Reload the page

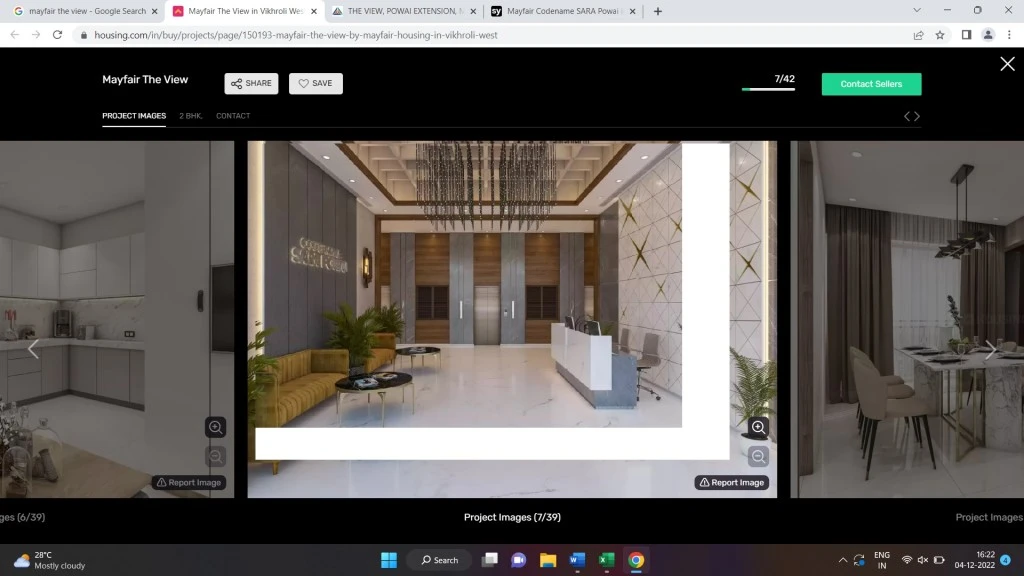click(x=57, y=34)
